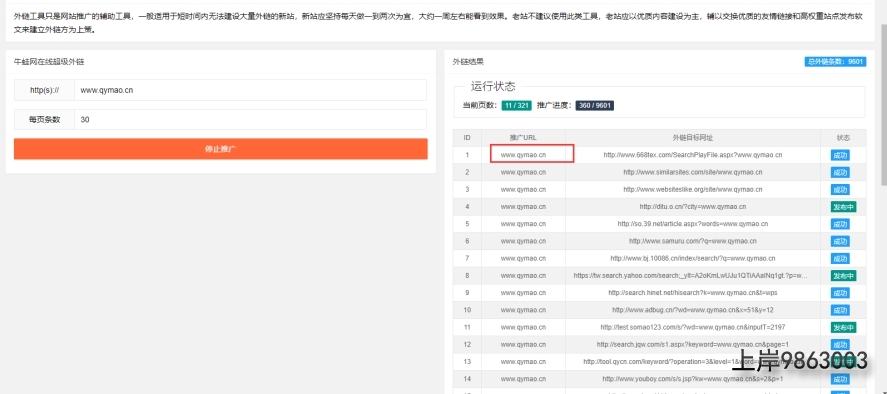The height and width of the screenshot is (394, 887).
Task: Click the 外链目标网址 column header
Action: (692, 138)
